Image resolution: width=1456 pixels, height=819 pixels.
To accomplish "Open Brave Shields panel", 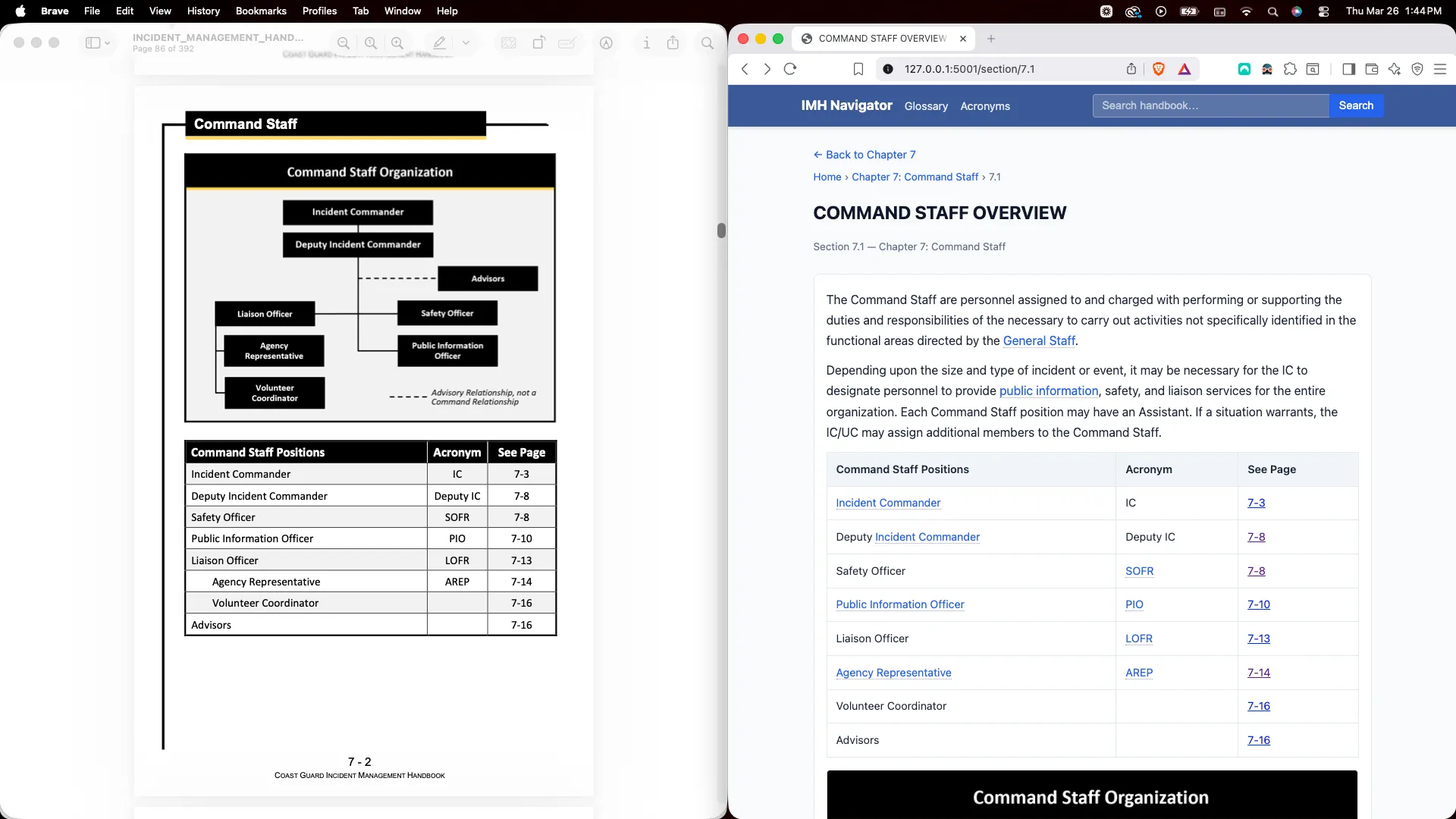I will tap(1159, 68).
